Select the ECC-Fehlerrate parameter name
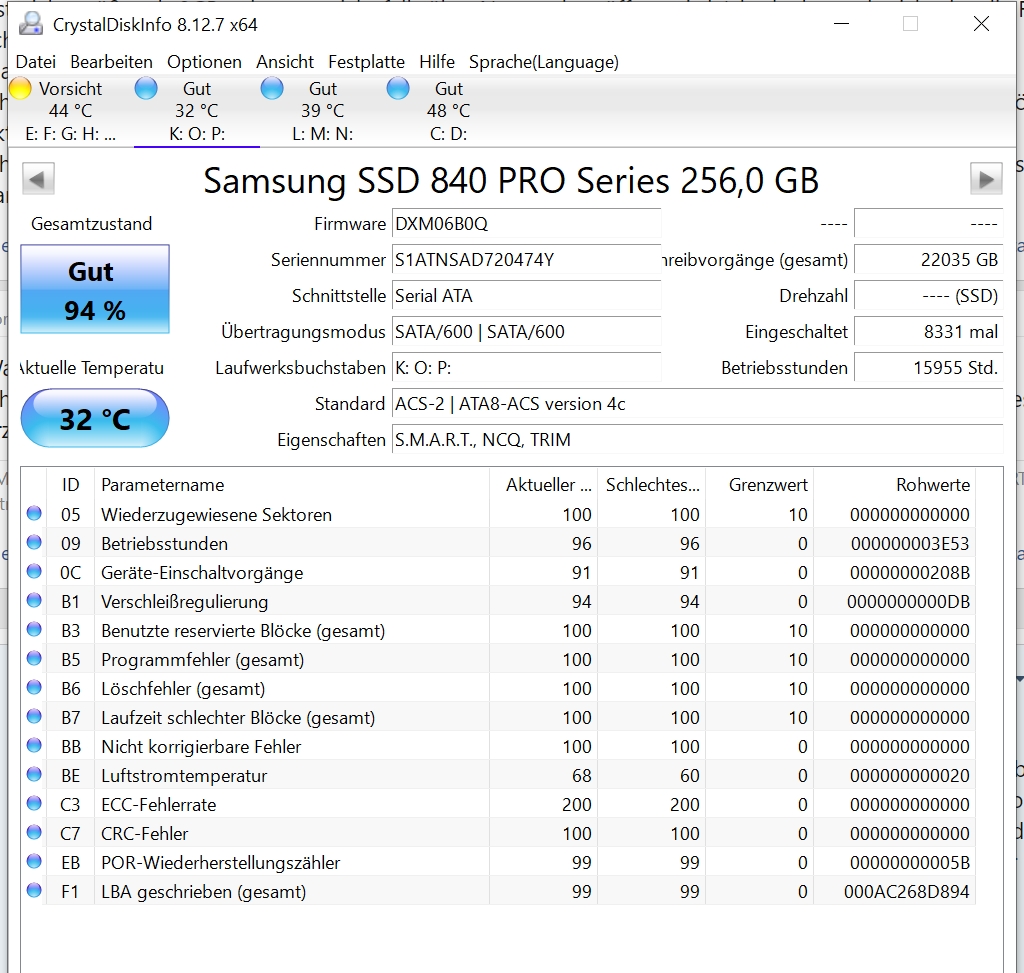The image size is (1024, 973). tap(159, 805)
